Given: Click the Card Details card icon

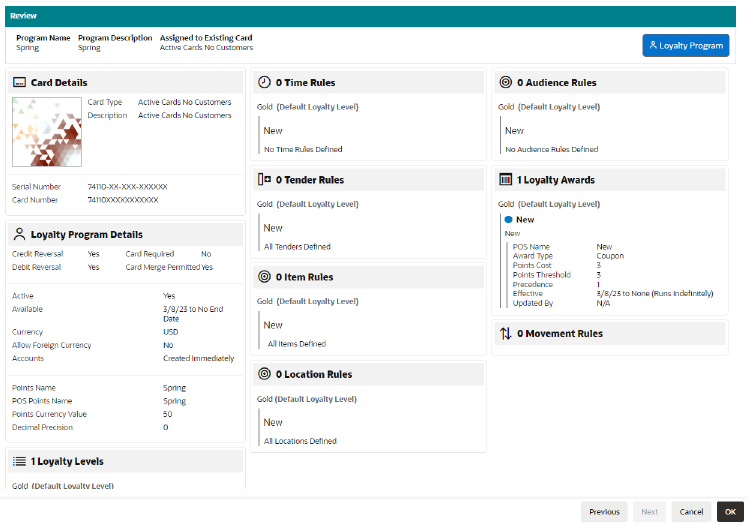Looking at the screenshot, I should [19, 82].
